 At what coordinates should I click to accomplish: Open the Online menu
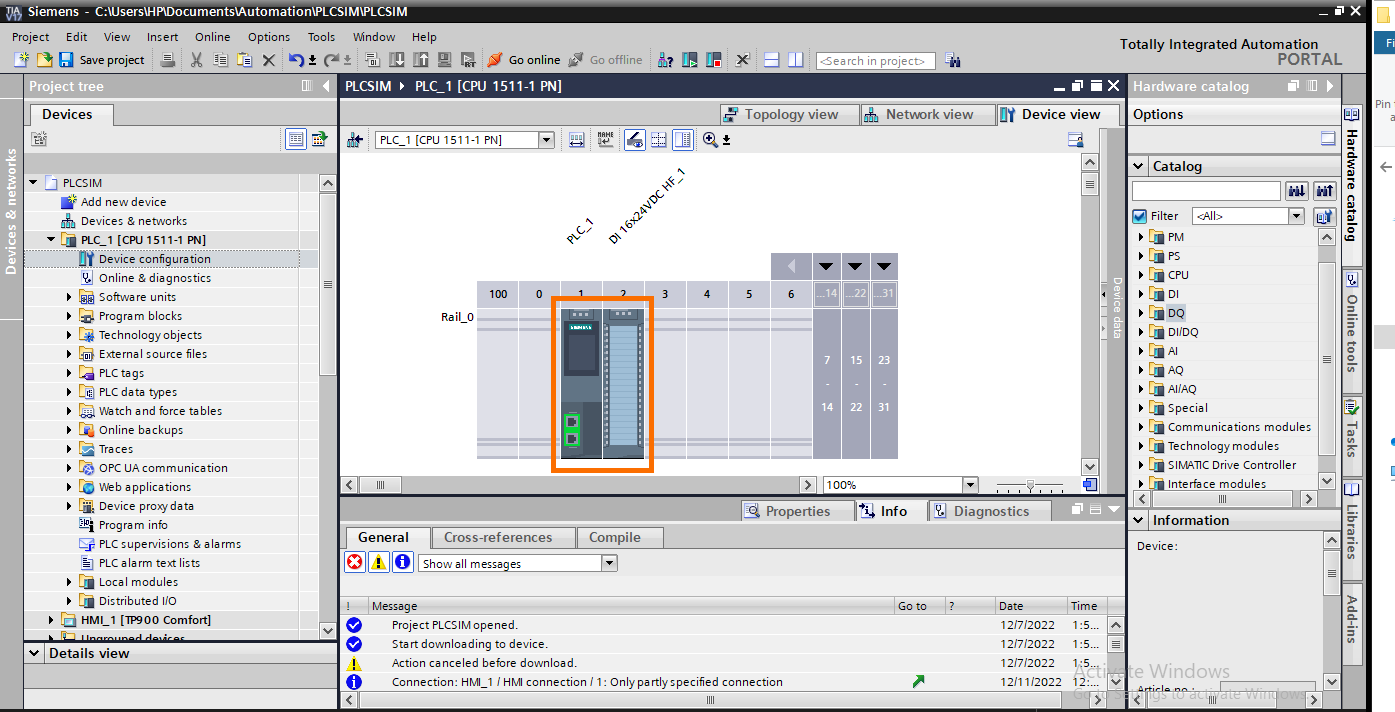215,37
